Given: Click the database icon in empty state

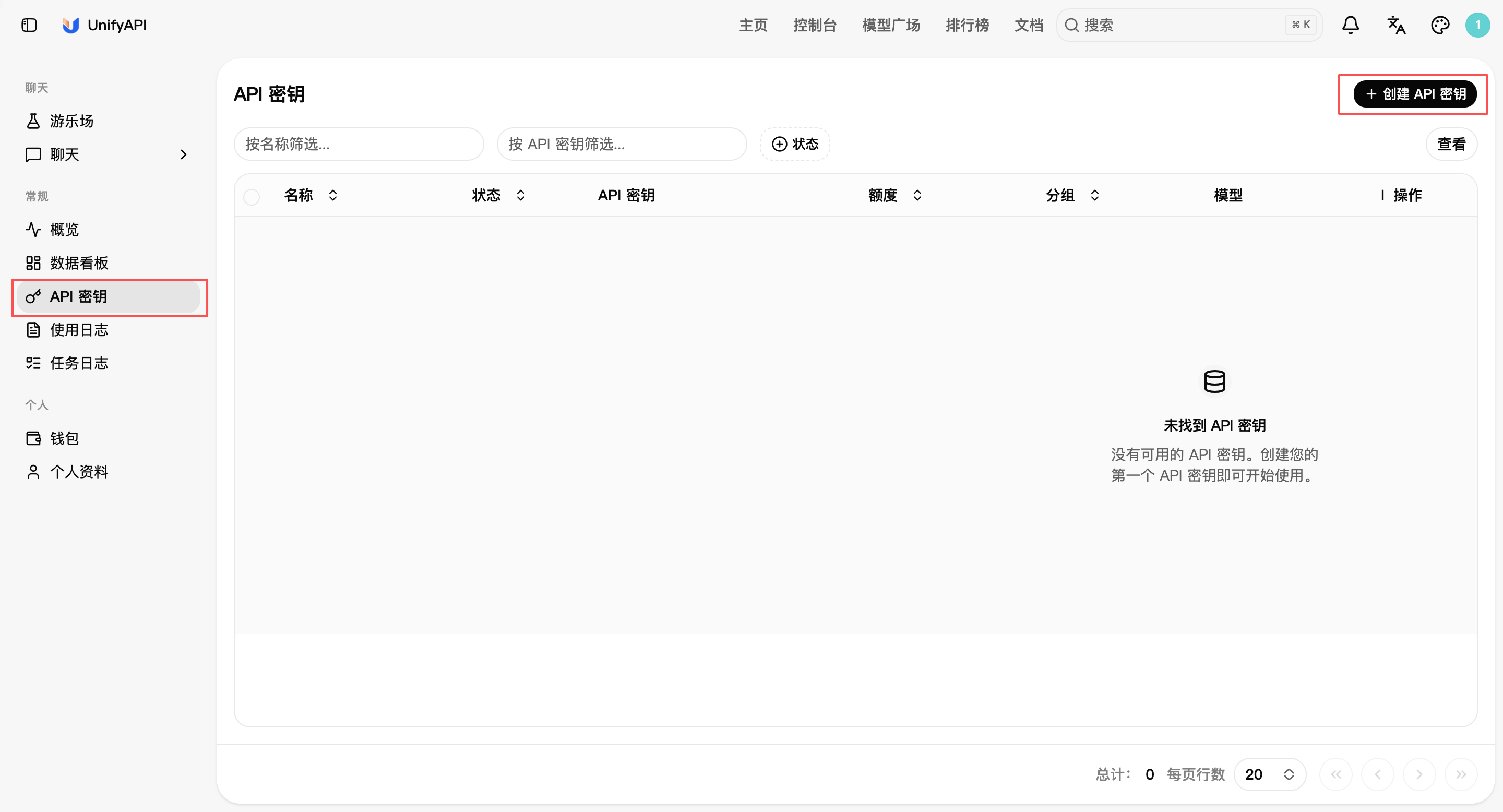Looking at the screenshot, I should pyautogui.click(x=1215, y=381).
